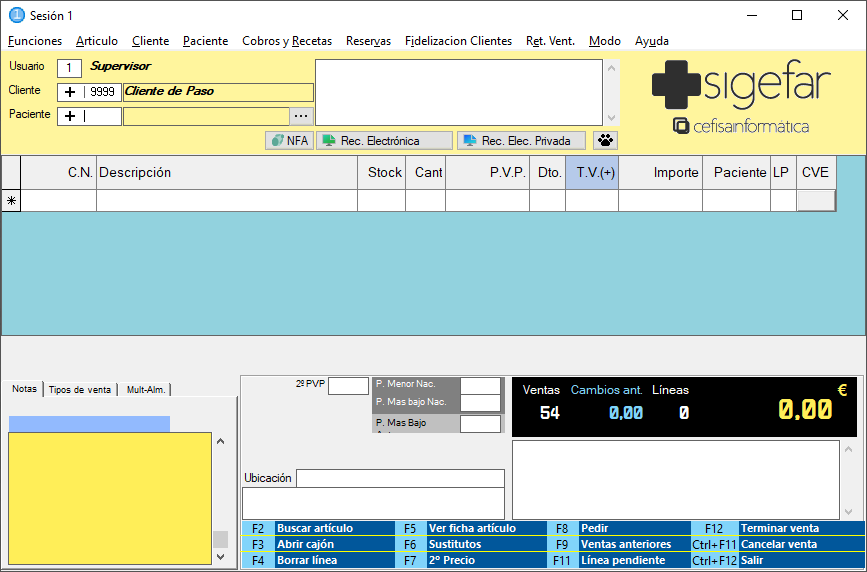Click the Descripción cell in new row
Image resolution: width=867 pixels, height=572 pixels.
(227, 201)
